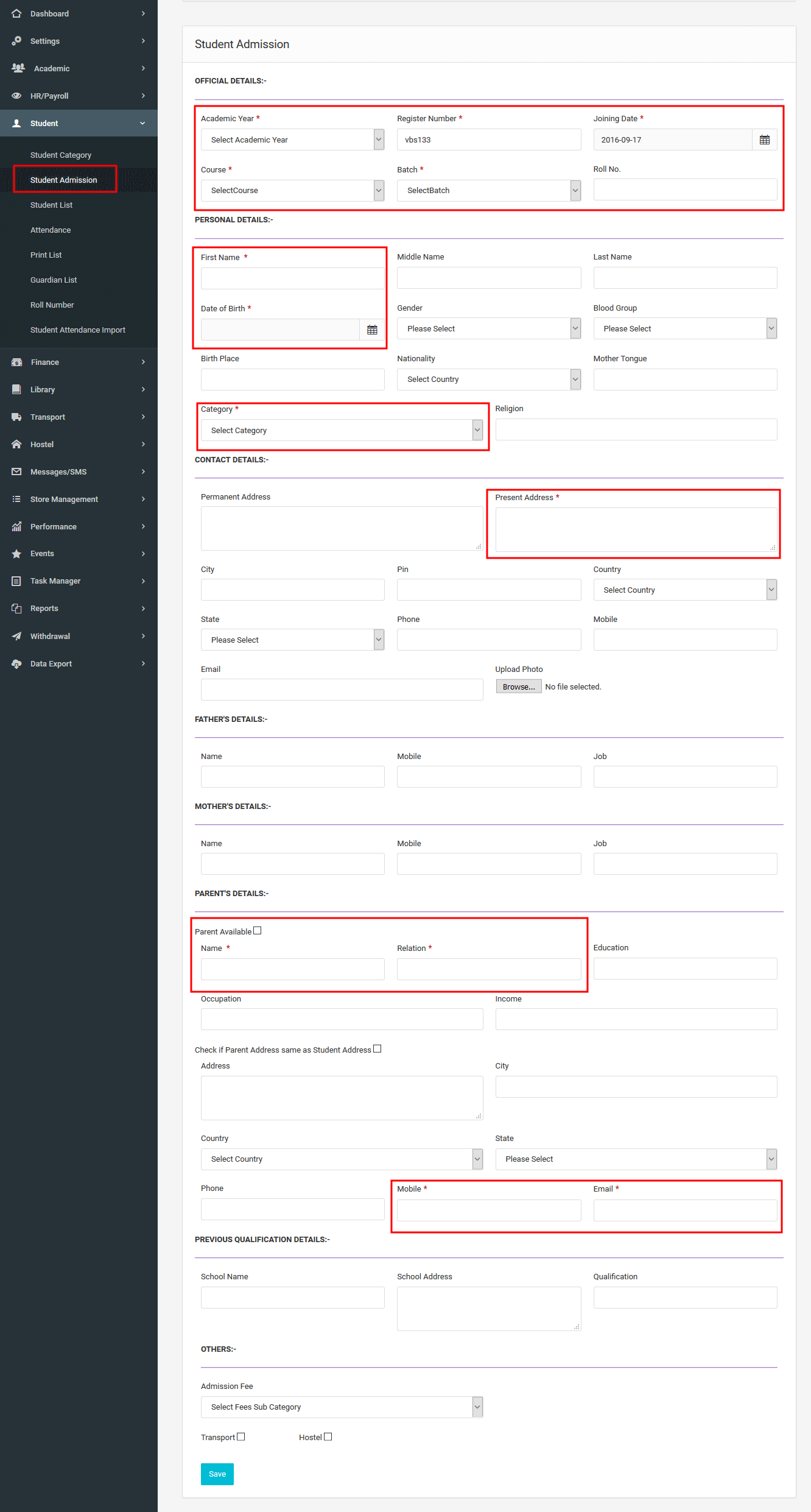Click the Settings gears icon in the sidebar
Viewport: 811px width, 1512px height.
16,41
